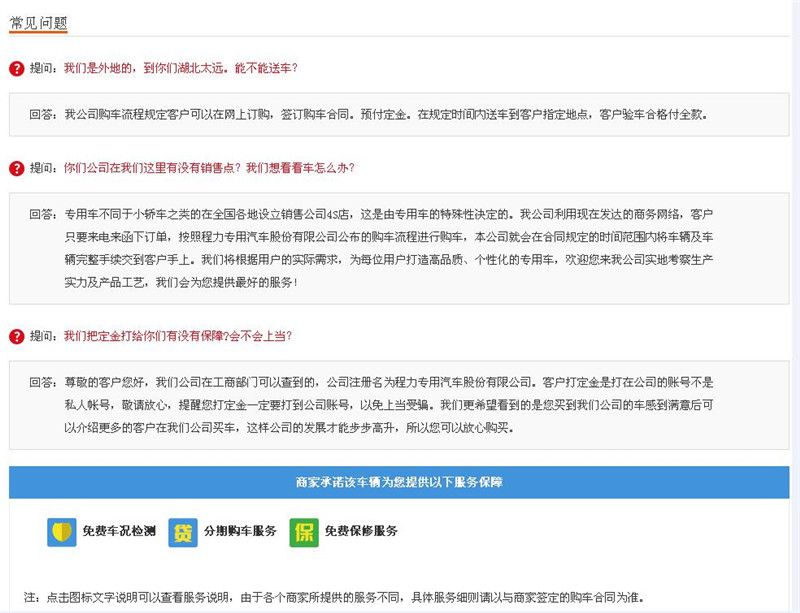Click the question mark icon beside 有没有保障
This screenshot has width=800, height=613.
(x=17, y=336)
